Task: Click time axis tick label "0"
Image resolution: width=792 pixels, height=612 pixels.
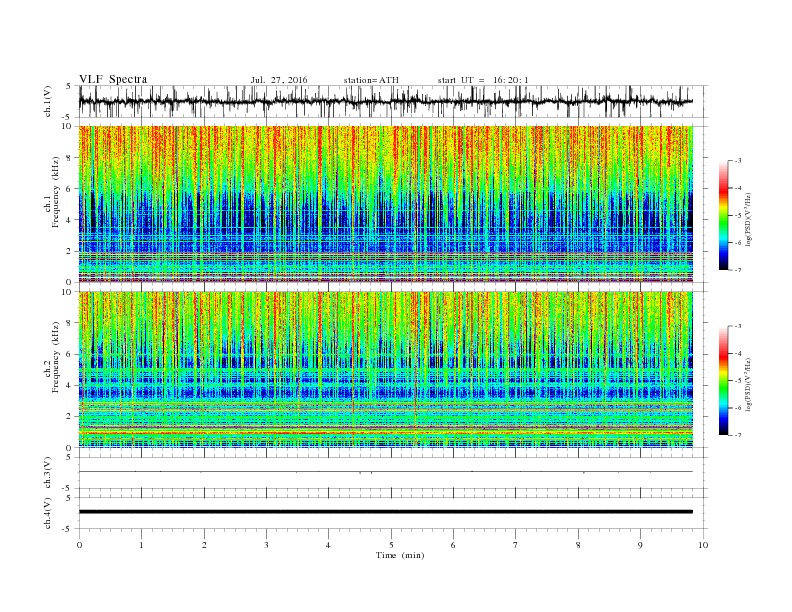Action: (79, 545)
